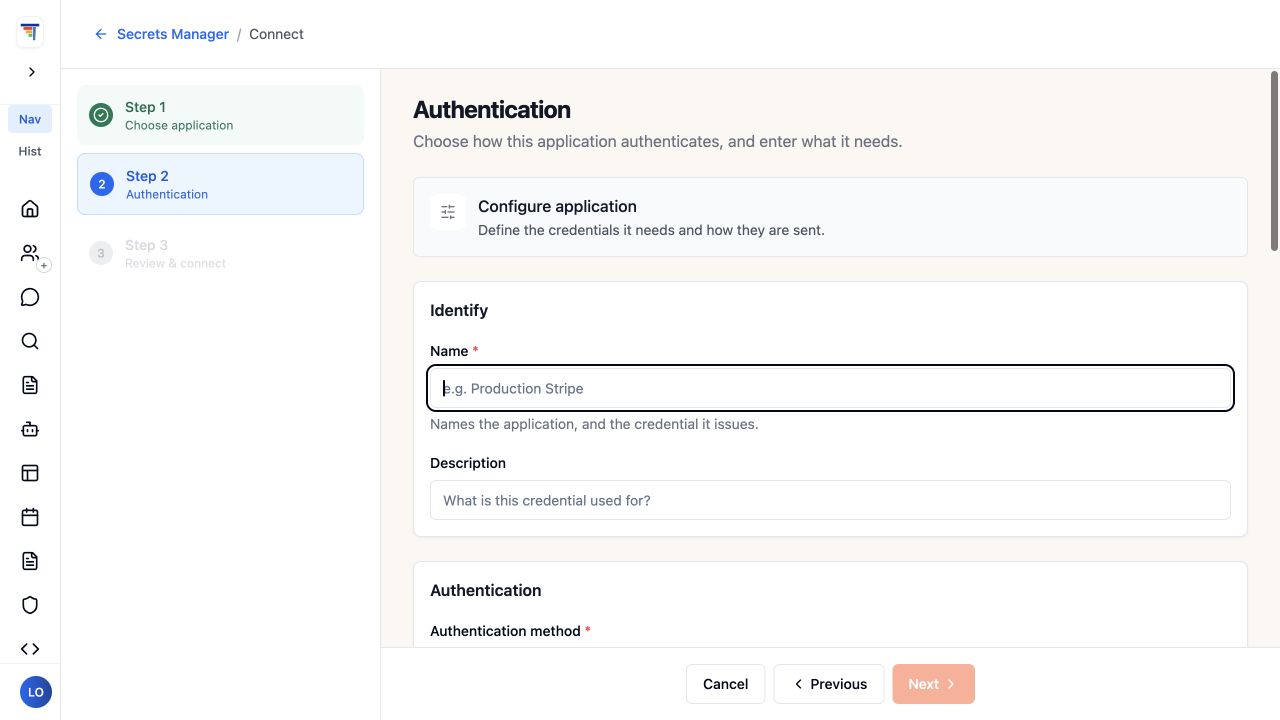This screenshot has height=720, width=1280.
Task: Open the code brackets icon
Action: (x=30, y=649)
